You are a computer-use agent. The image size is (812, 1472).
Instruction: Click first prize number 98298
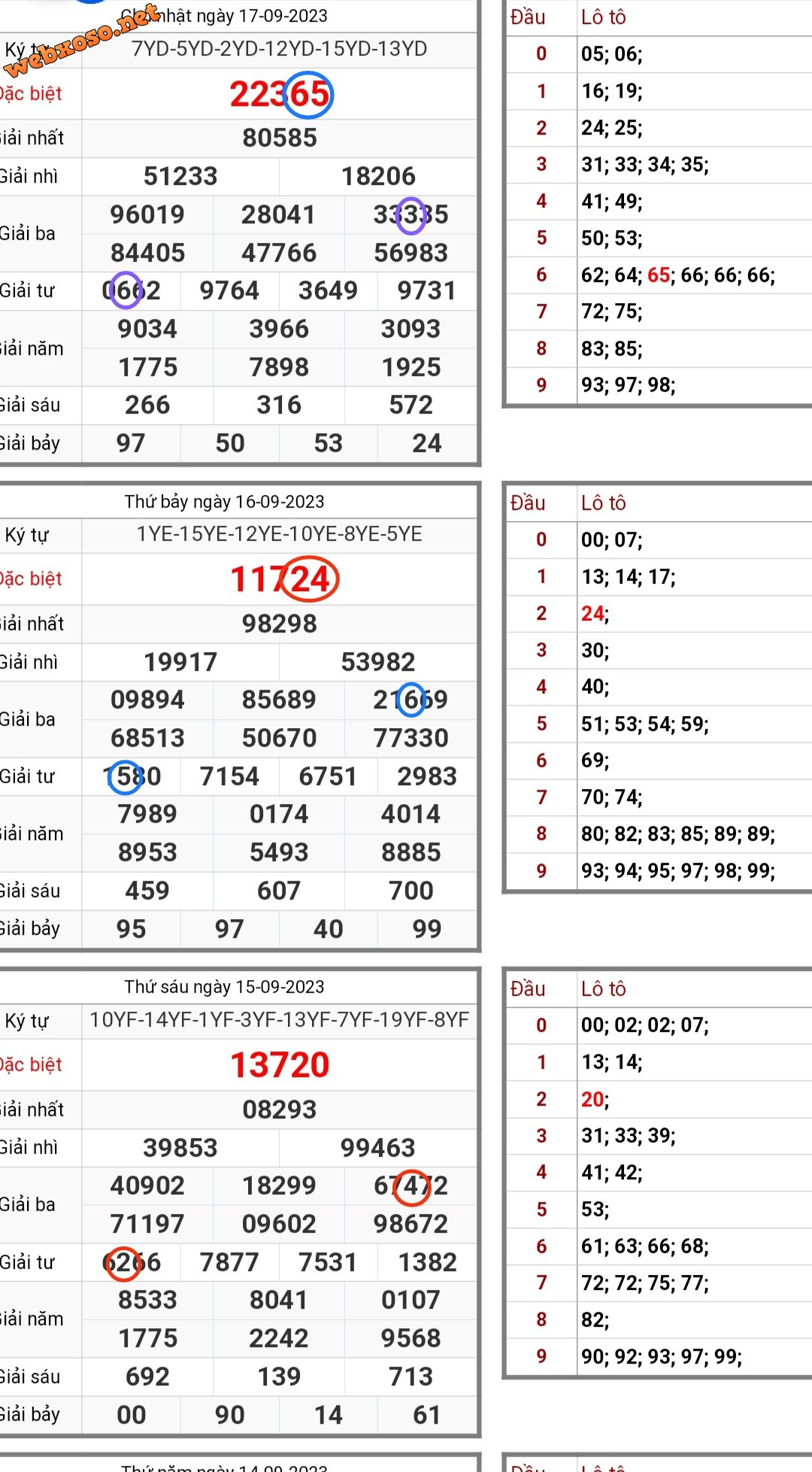coord(280,624)
